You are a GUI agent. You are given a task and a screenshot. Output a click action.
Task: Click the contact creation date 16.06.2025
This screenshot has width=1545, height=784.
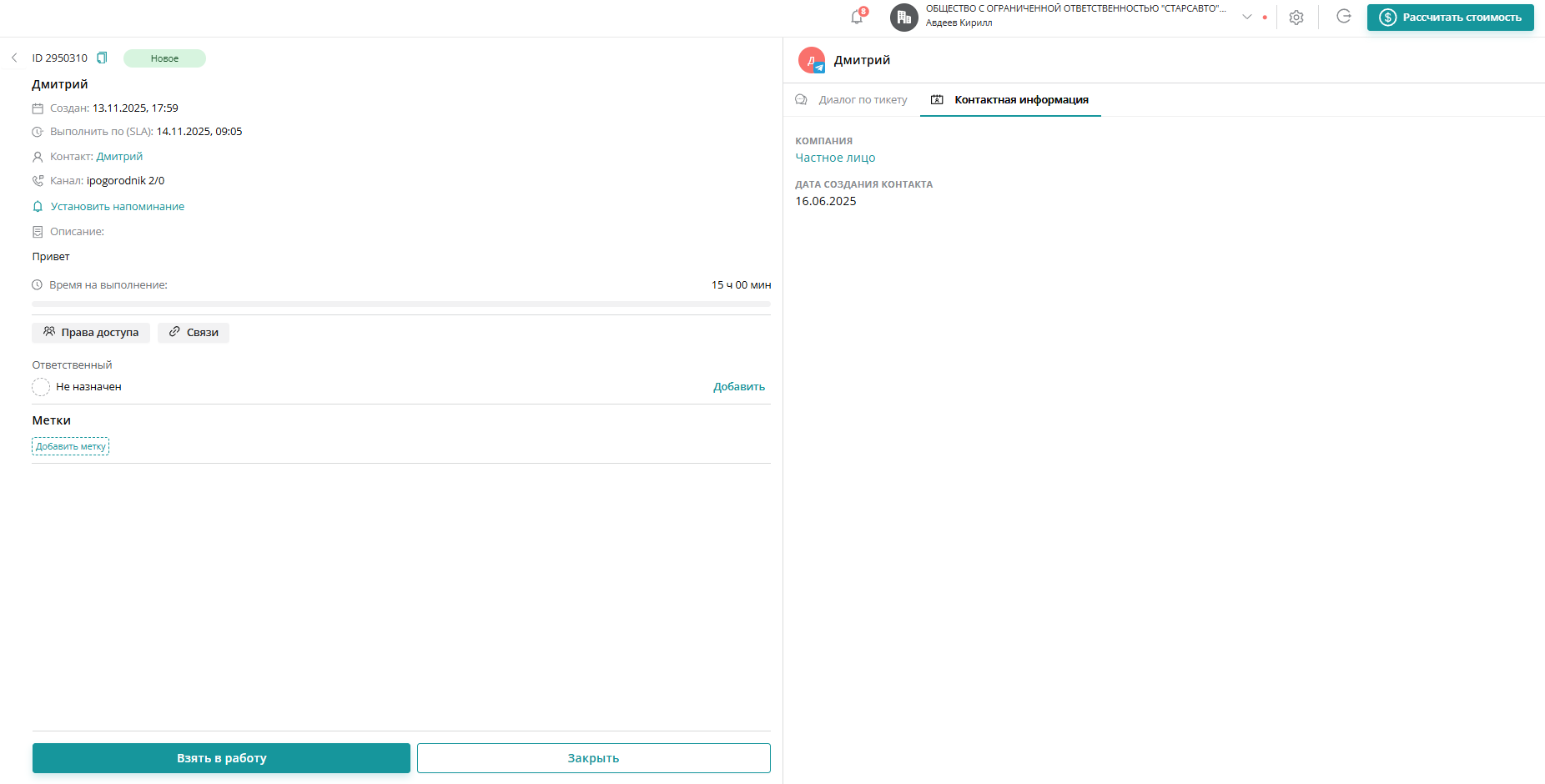tap(826, 201)
